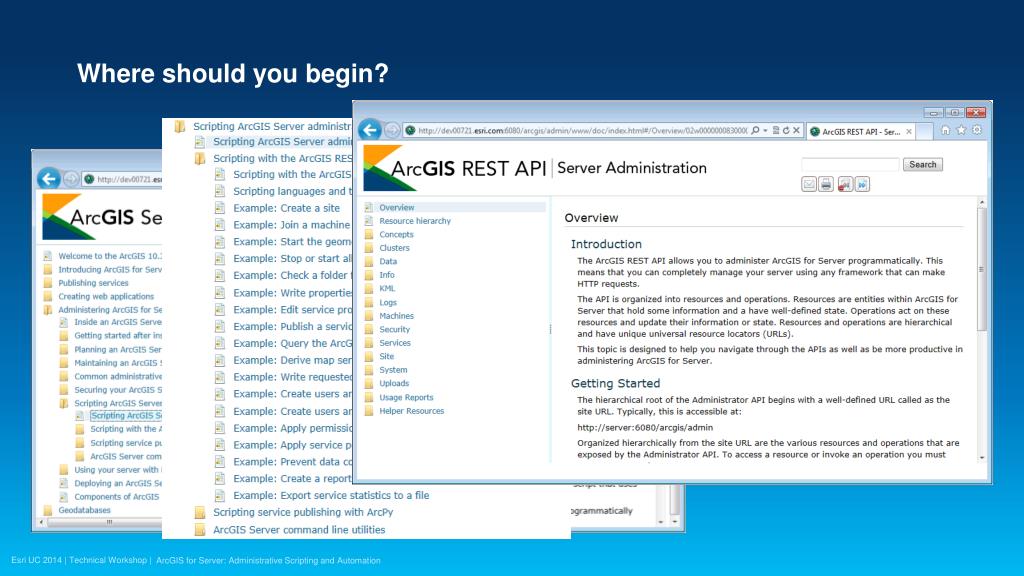Click the content pane vertical scrollbar
Viewport: 1024px width, 576px height.
(x=982, y=268)
